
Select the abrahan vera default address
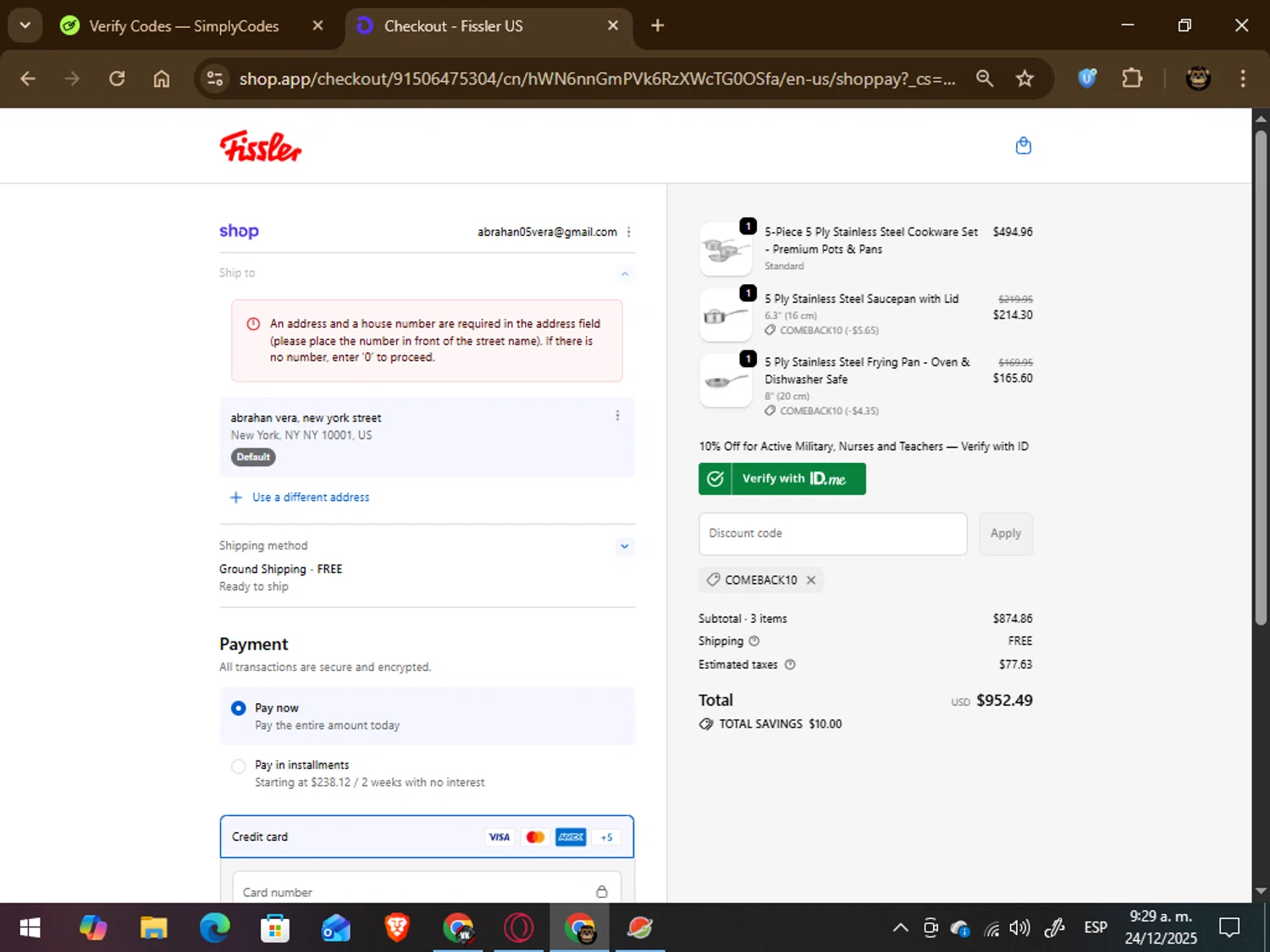427,437
